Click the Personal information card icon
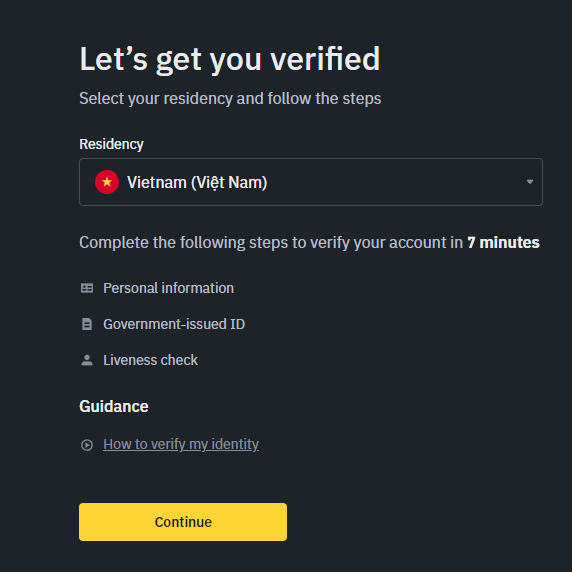 click(x=87, y=288)
